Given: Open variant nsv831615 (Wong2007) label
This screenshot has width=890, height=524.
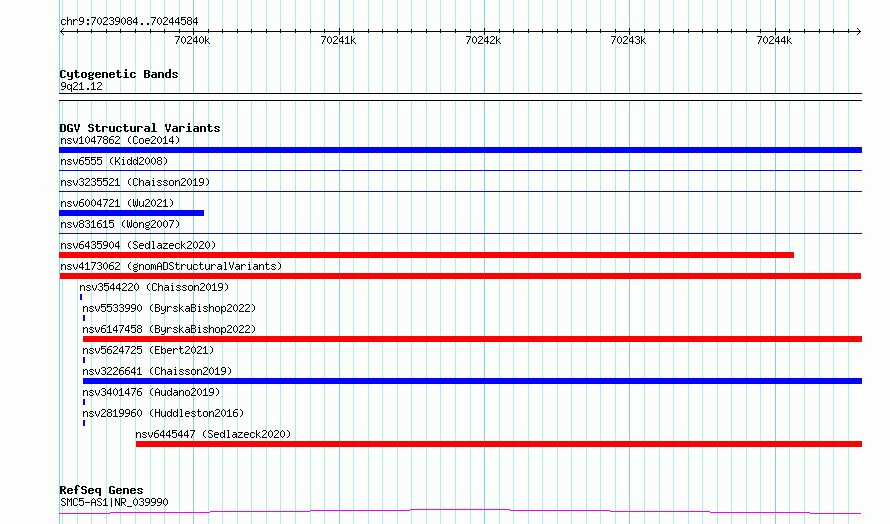Looking at the screenshot, I should click(120, 224).
